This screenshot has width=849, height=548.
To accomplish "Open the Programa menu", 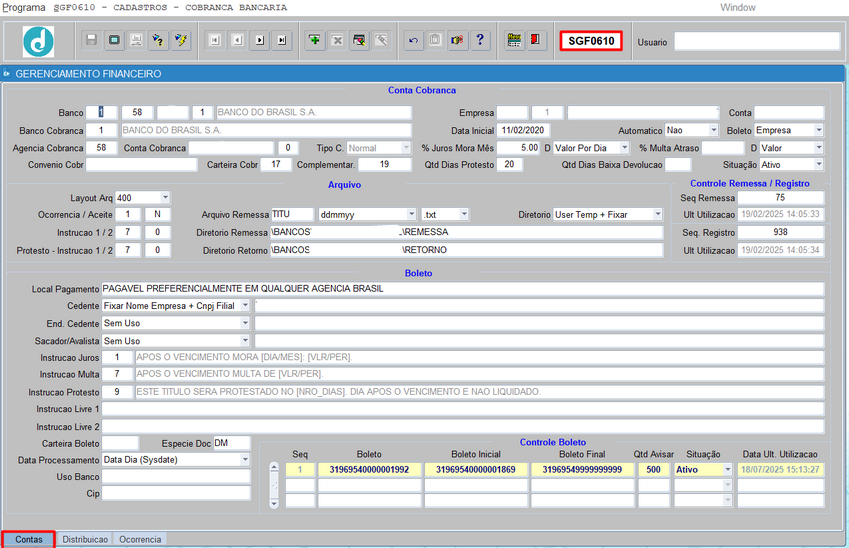I will [24, 8].
